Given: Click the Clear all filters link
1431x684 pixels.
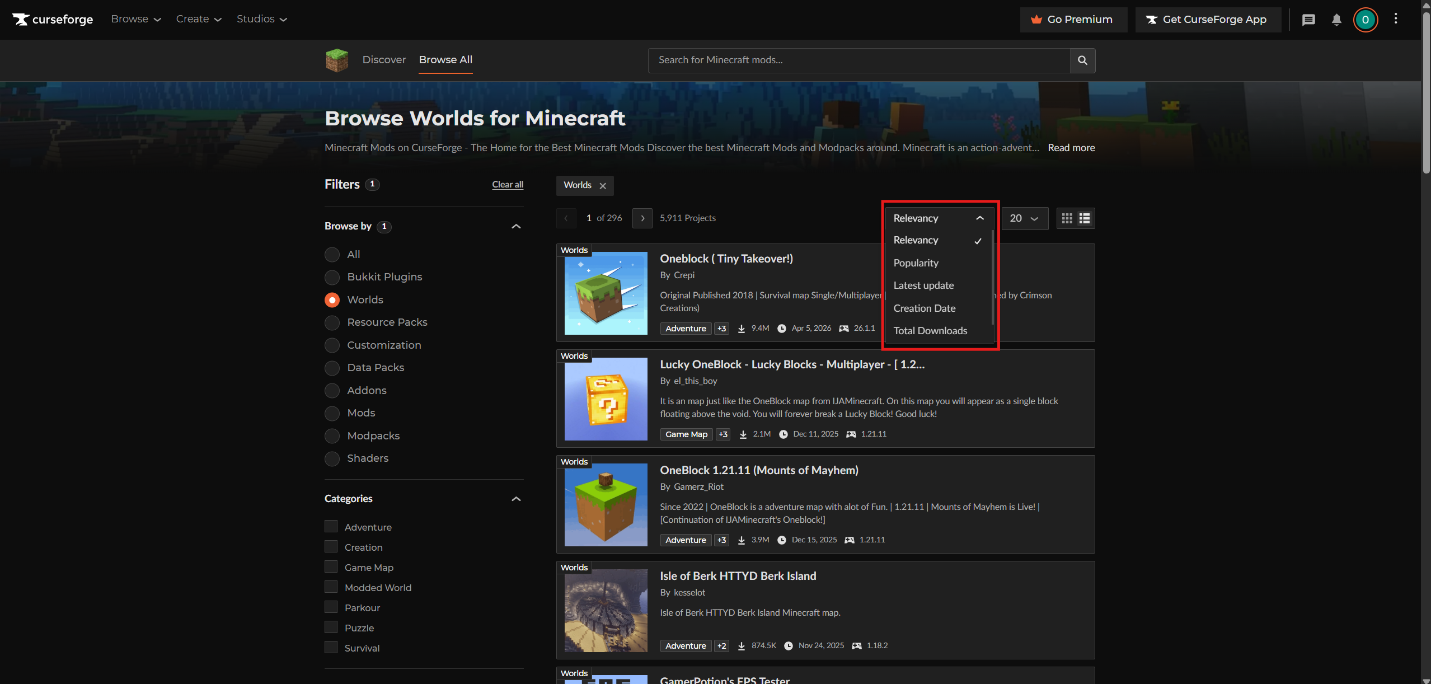Looking at the screenshot, I should tap(507, 185).
